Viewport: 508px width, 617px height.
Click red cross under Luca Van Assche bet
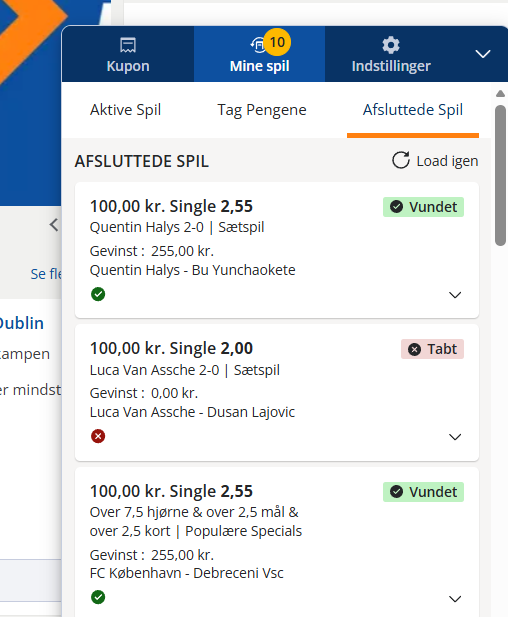98,436
